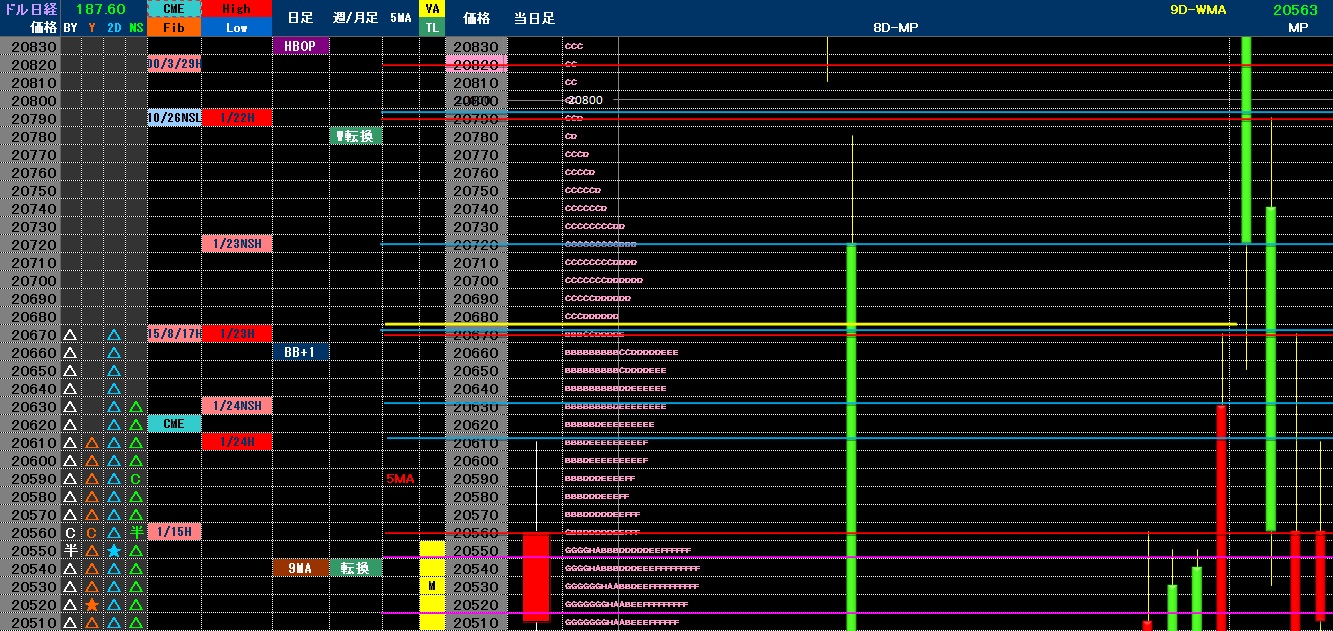Click the yellow VA header cell
The width and height of the screenshot is (1333, 631).
(432, 8)
